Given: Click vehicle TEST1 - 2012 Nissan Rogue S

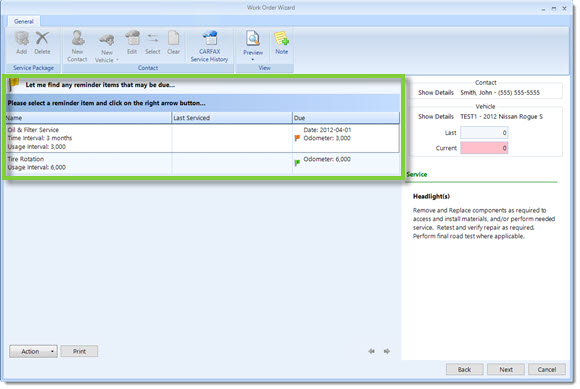Looking at the screenshot, I should pos(501,116).
